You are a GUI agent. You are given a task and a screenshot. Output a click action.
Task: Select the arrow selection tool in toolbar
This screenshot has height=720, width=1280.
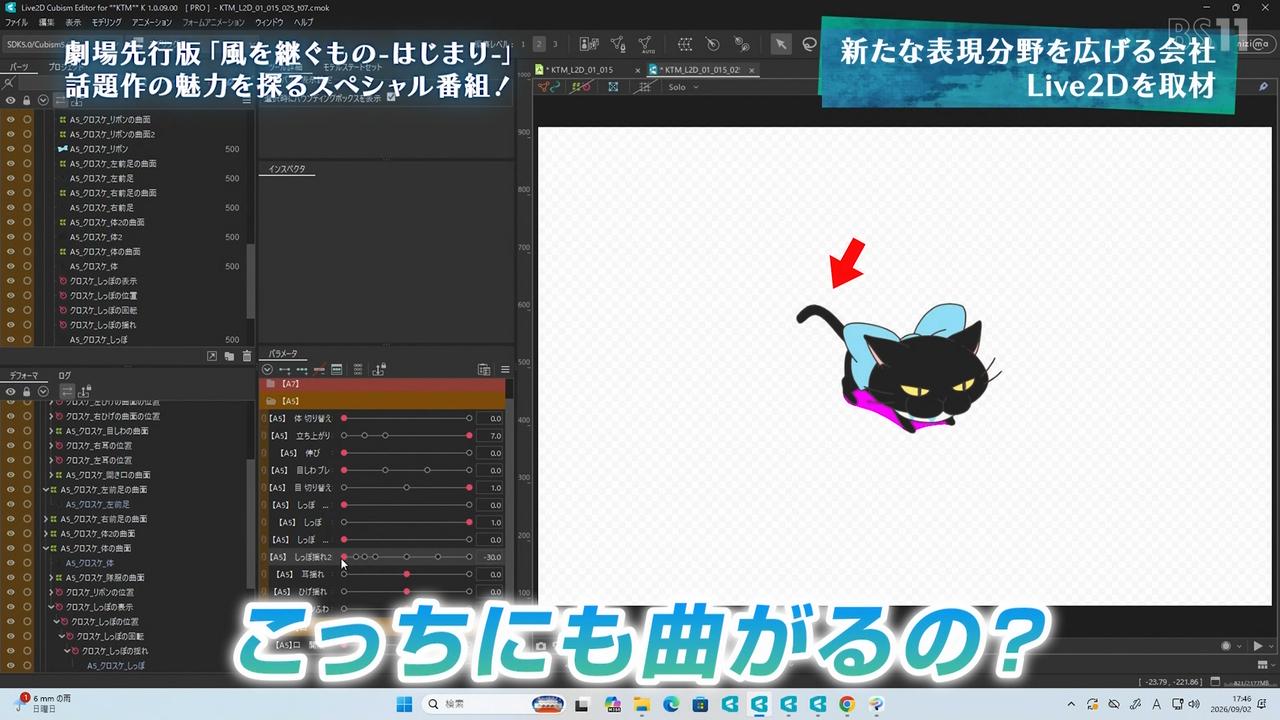point(781,44)
